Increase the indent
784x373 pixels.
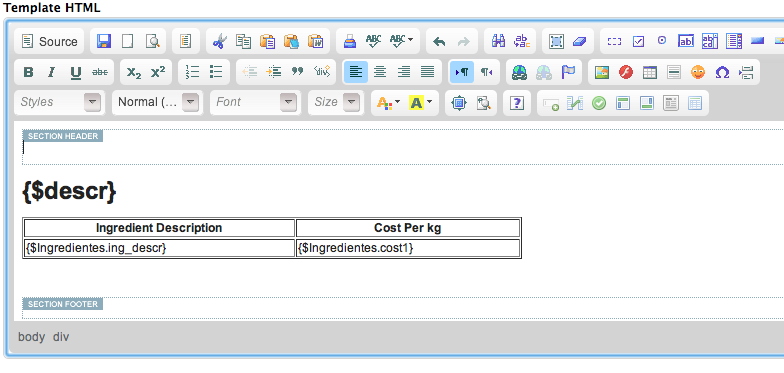point(274,72)
